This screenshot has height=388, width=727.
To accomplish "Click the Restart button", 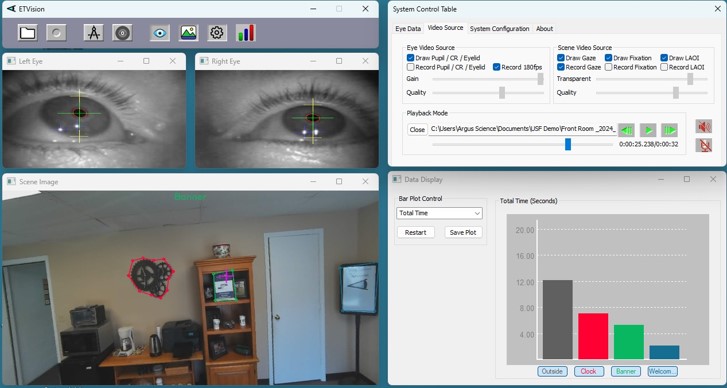I will pyautogui.click(x=415, y=232).
